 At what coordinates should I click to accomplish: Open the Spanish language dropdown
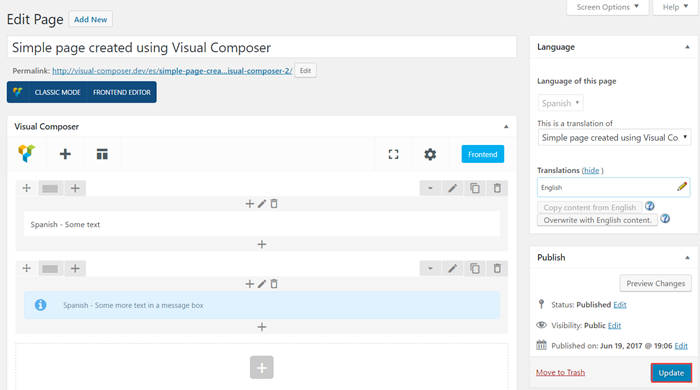click(x=560, y=103)
